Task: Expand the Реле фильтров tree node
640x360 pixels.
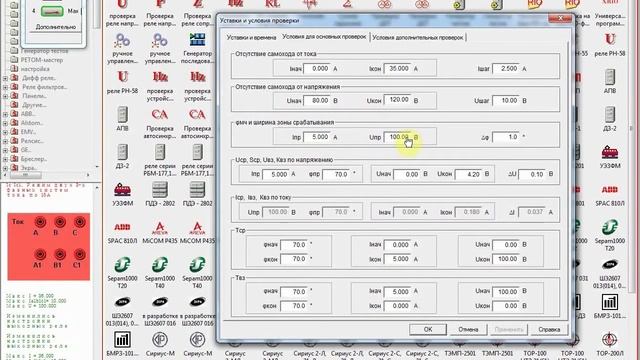Action: (x=5, y=87)
